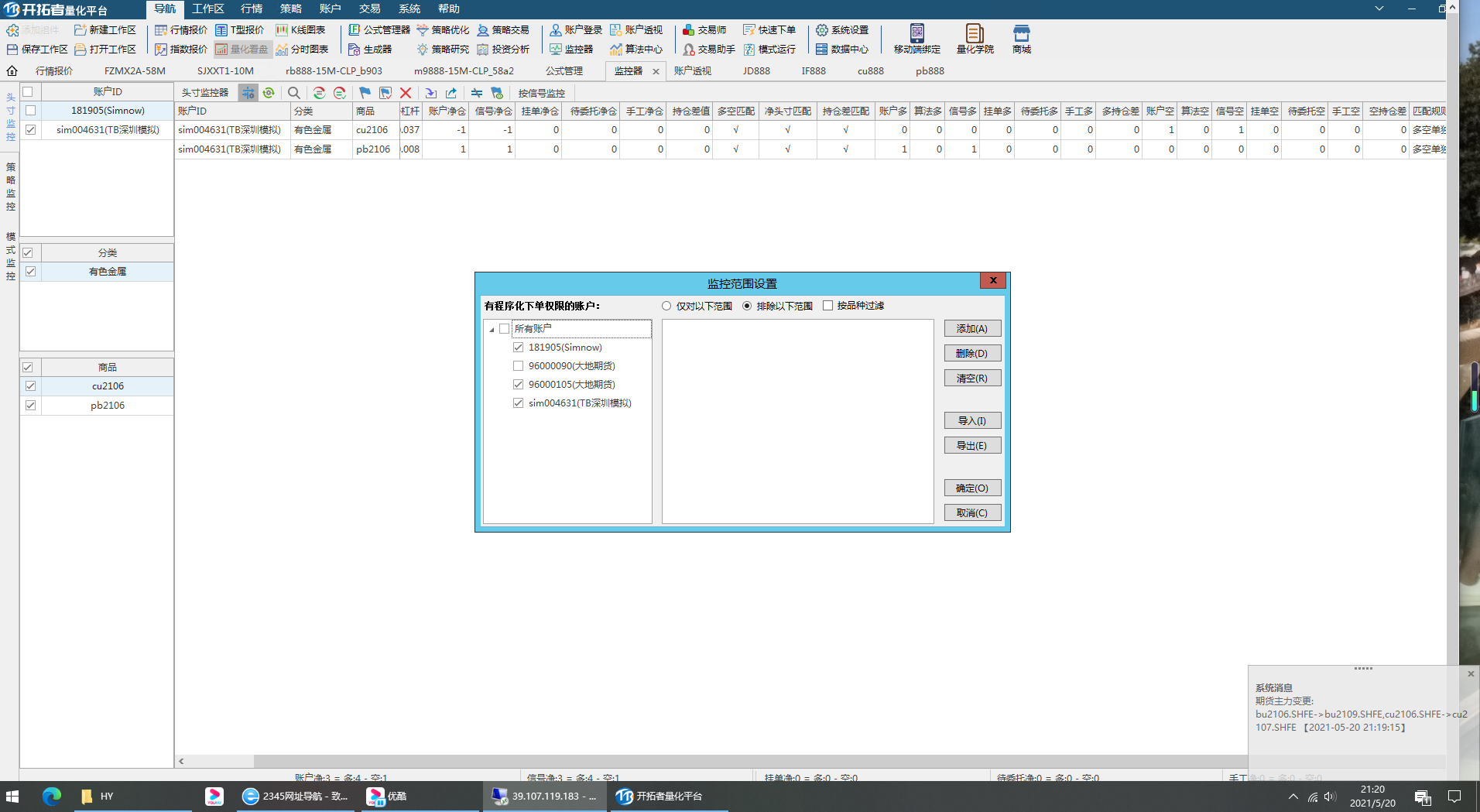This screenshot has height=812, width=1480.
Task: Open the 量化学院 academy icon
Action: tap(975, 38)
